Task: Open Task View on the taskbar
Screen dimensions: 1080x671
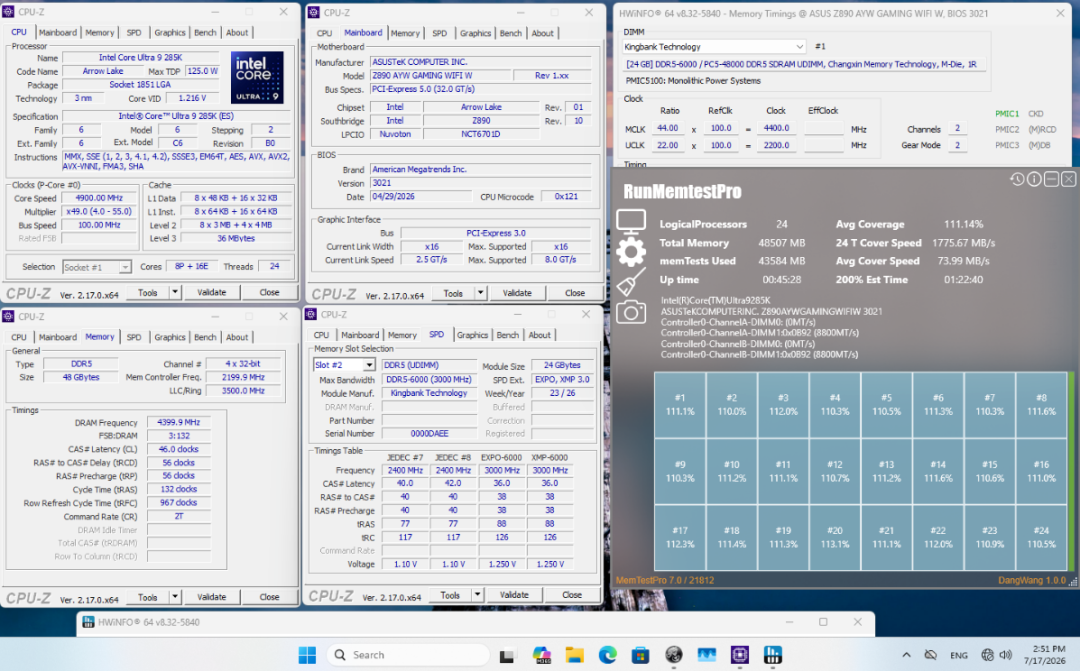Action: [x=507, y=655]
